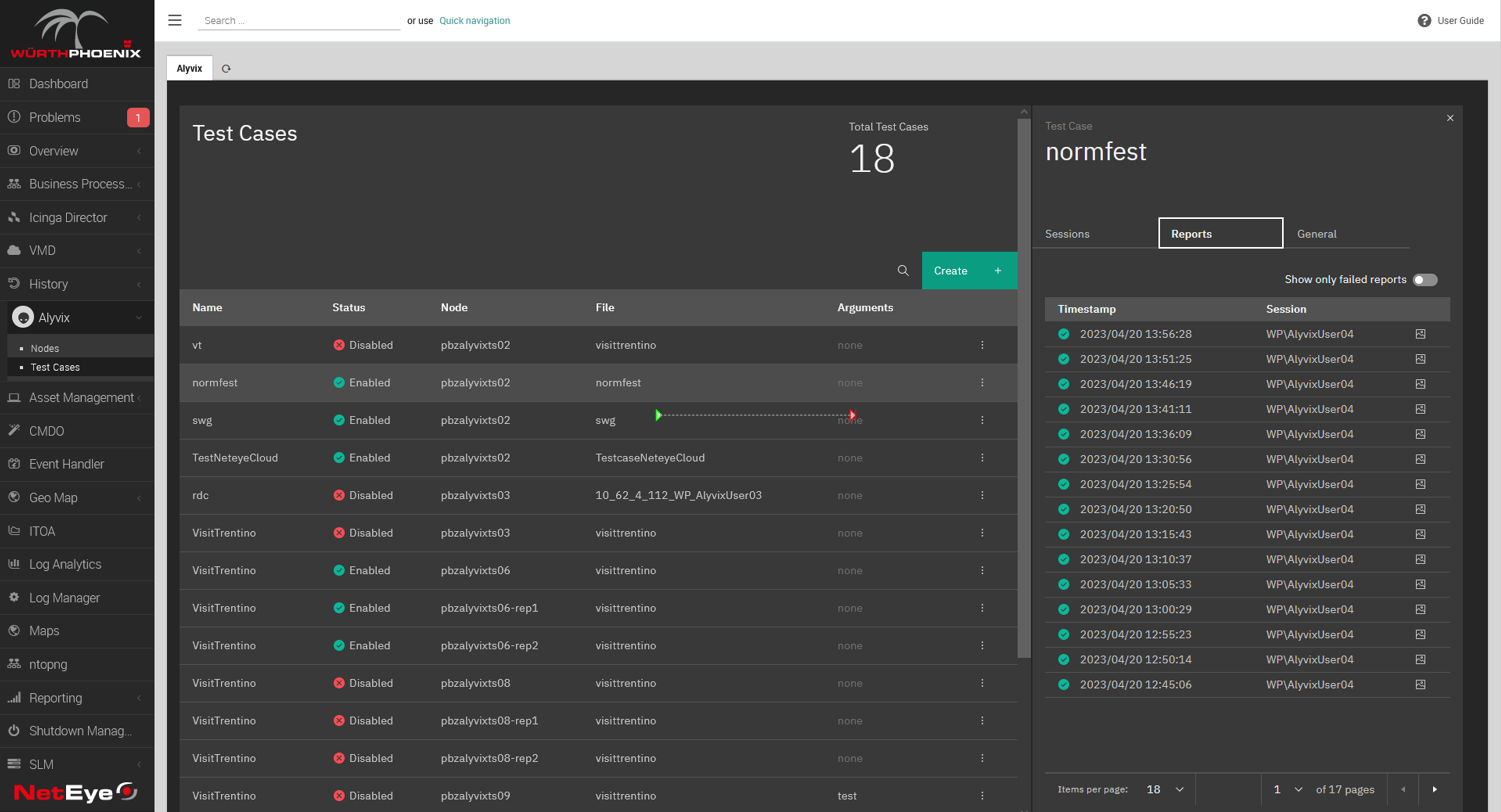1501x812 pixels.
Task: Follow the Quick navigation link
Action: coord(474,21)
